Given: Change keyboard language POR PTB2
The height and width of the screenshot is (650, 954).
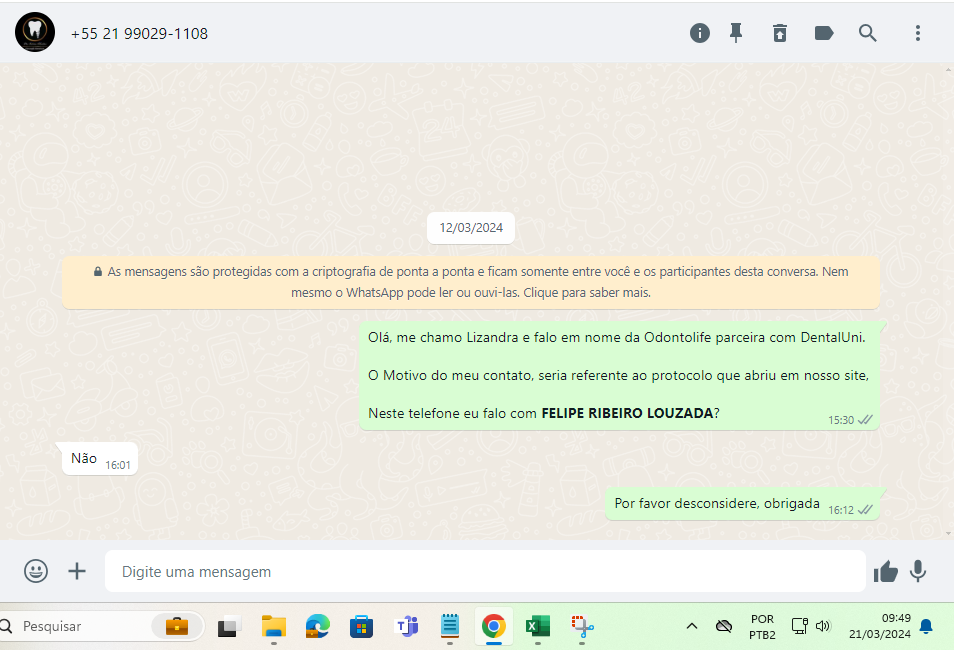Looking at the screenshot, I should click(762, 626).
